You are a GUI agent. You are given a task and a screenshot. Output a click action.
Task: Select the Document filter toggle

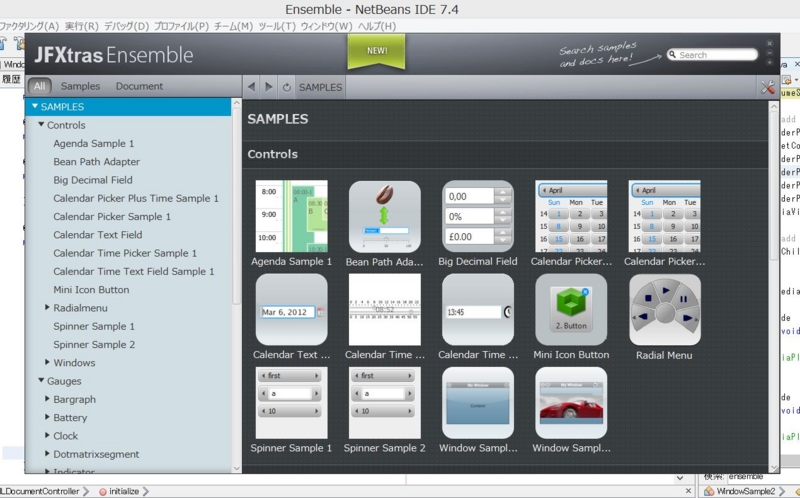coord(139,86)
